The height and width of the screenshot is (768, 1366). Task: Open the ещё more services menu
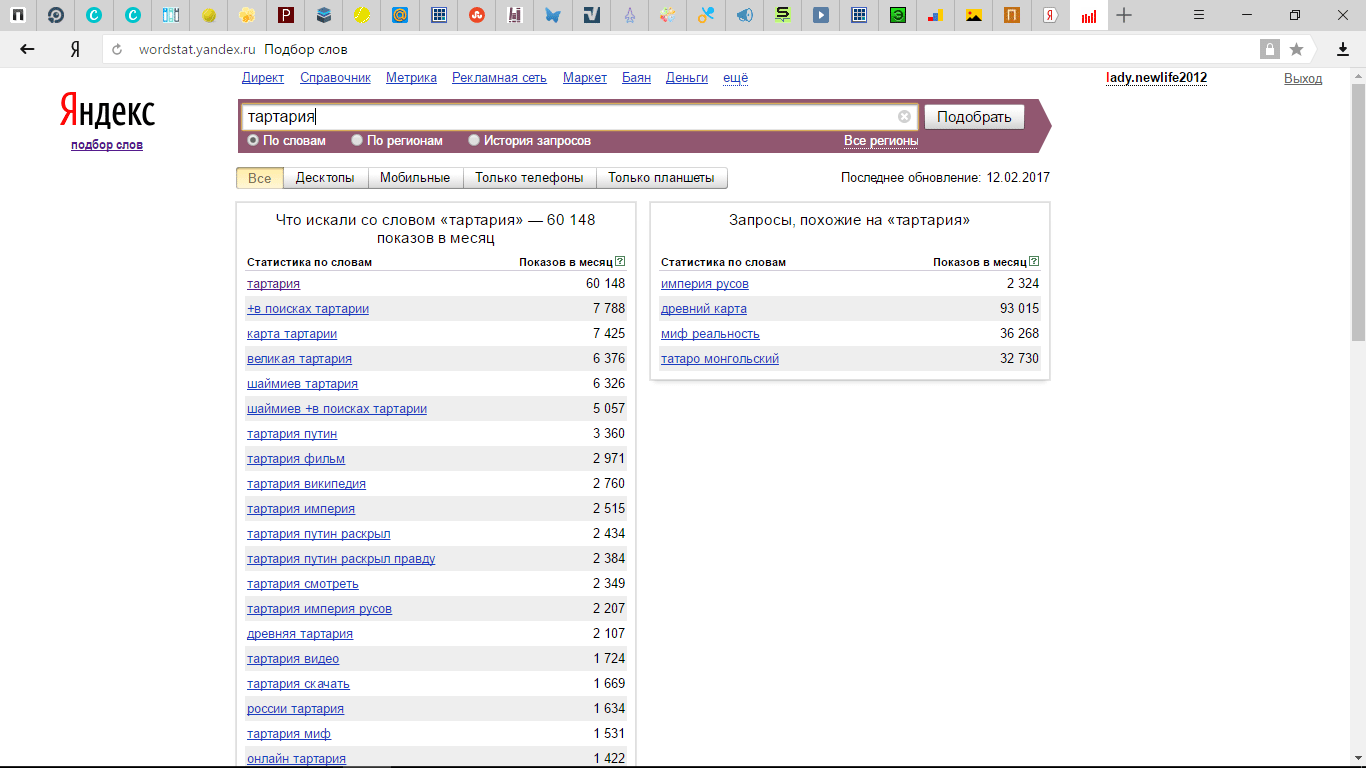(x=735, y=78)
